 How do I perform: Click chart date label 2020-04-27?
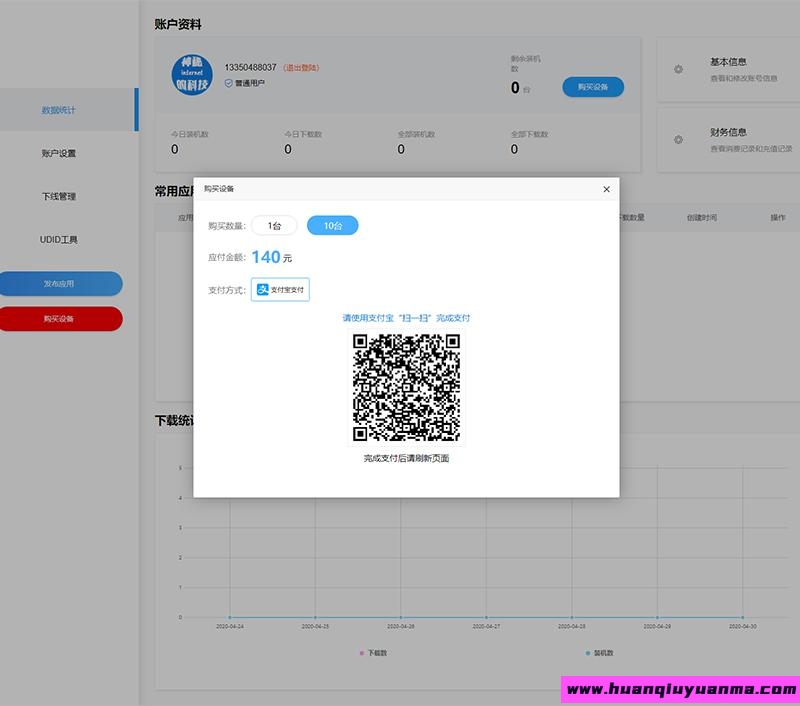pos(486,626)
